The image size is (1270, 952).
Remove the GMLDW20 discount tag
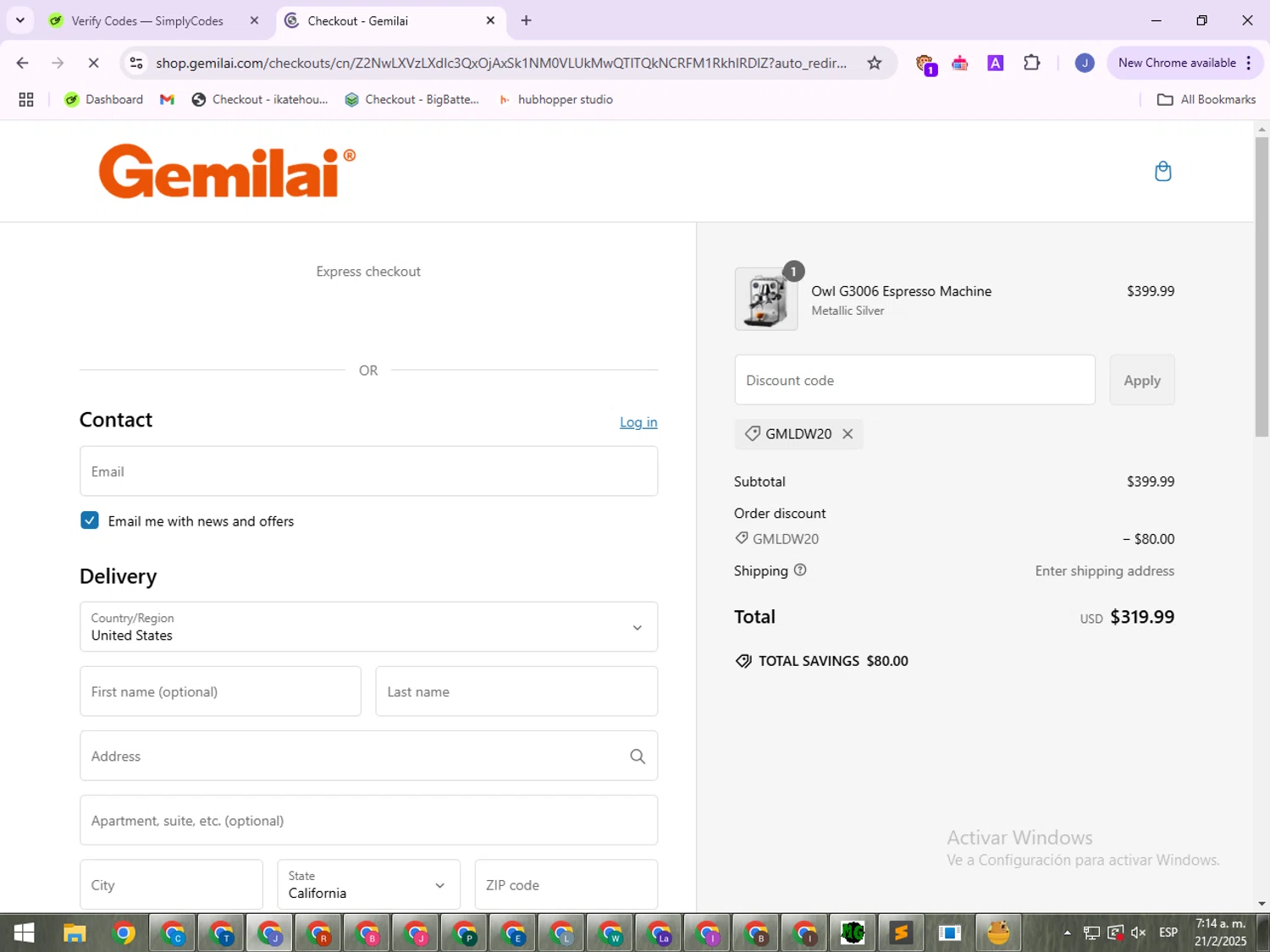click(848, 434)
